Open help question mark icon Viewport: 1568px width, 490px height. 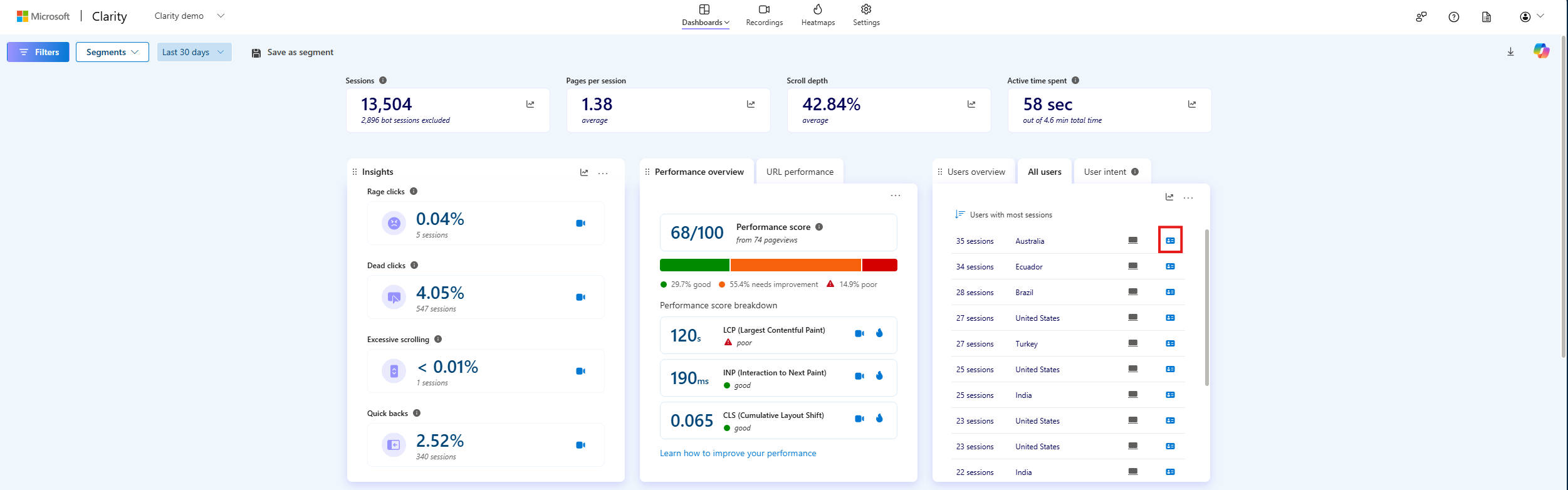point(1453,17)
